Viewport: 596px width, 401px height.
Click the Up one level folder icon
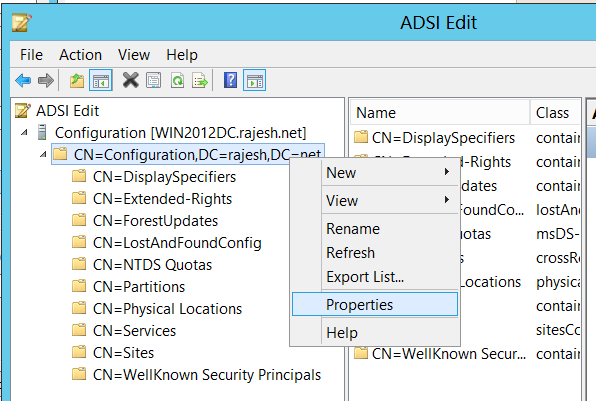(77, 80)
